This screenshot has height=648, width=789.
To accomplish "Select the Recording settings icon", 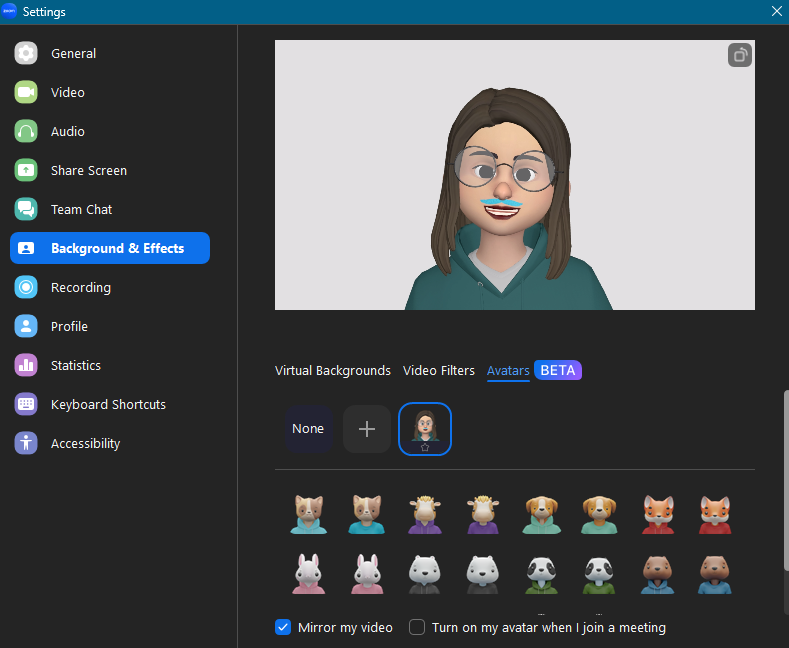I will click(26, 288).
